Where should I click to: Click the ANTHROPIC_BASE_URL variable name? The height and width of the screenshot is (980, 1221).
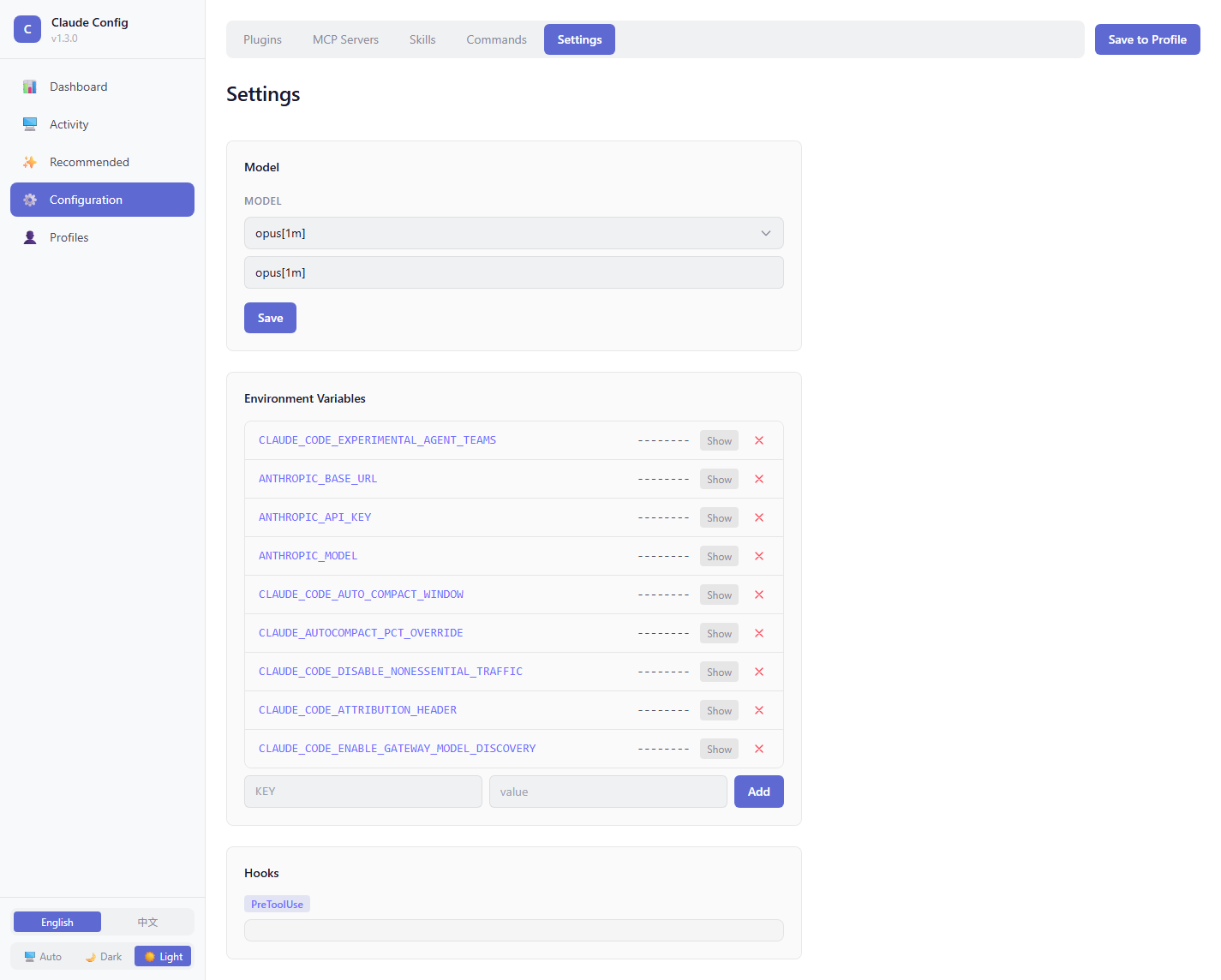pos(318,479)
